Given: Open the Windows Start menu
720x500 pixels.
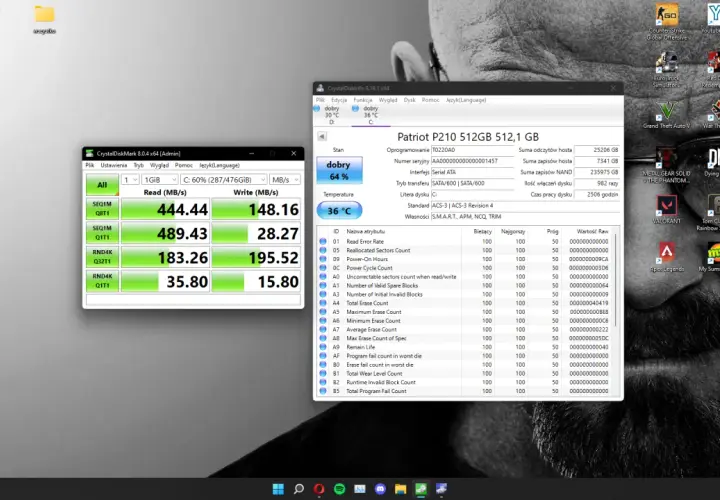Looking at the screenshot, I should pyautogui.click(x=278, y=489).
